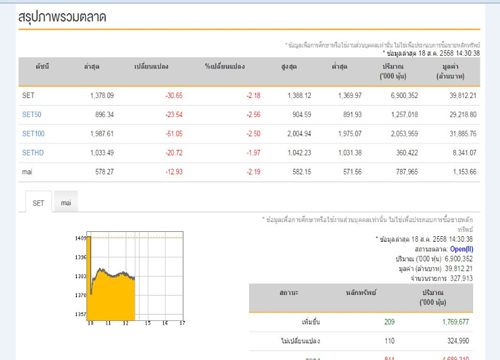Select mai percent change -2.19
The height and width of the screenshot is (360, 500).
[x=253, y=172]
